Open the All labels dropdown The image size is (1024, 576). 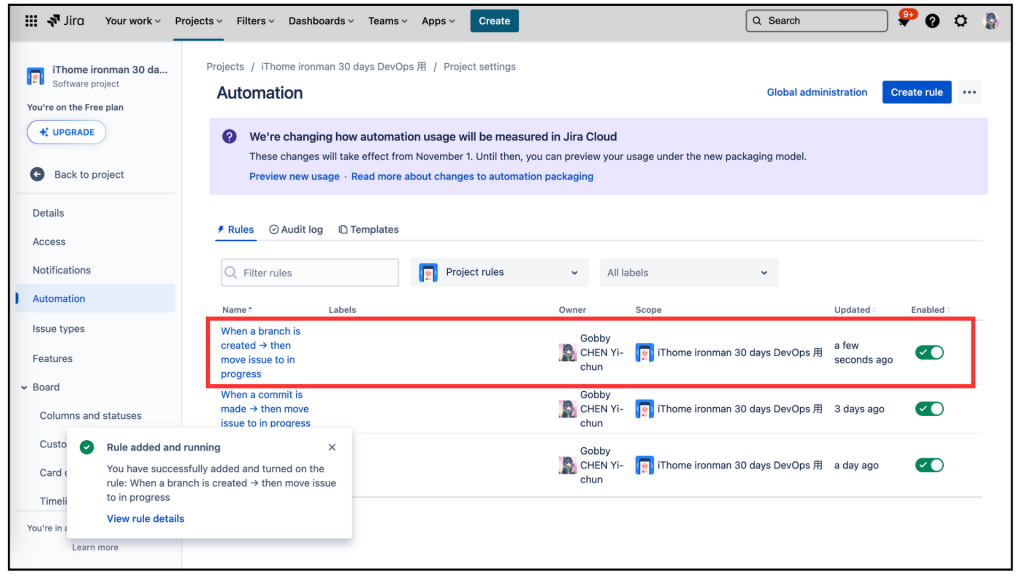pyautogui.click(x=689, y=272)
